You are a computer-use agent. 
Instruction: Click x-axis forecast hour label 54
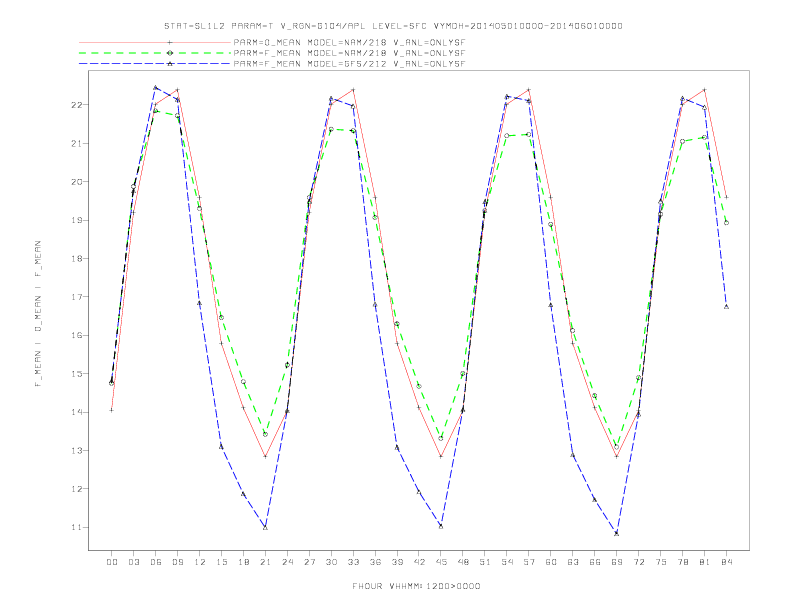(x=507, y=562)
